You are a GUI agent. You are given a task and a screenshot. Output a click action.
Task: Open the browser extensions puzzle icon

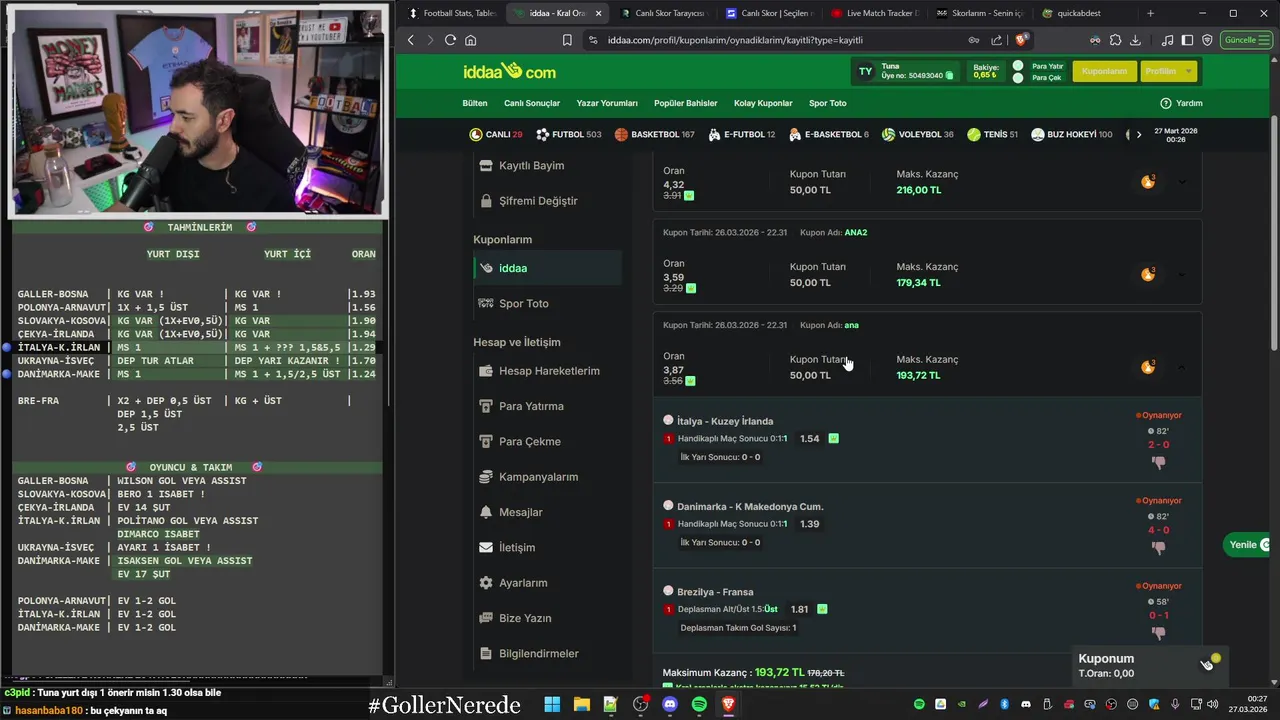pos(1115,40)
